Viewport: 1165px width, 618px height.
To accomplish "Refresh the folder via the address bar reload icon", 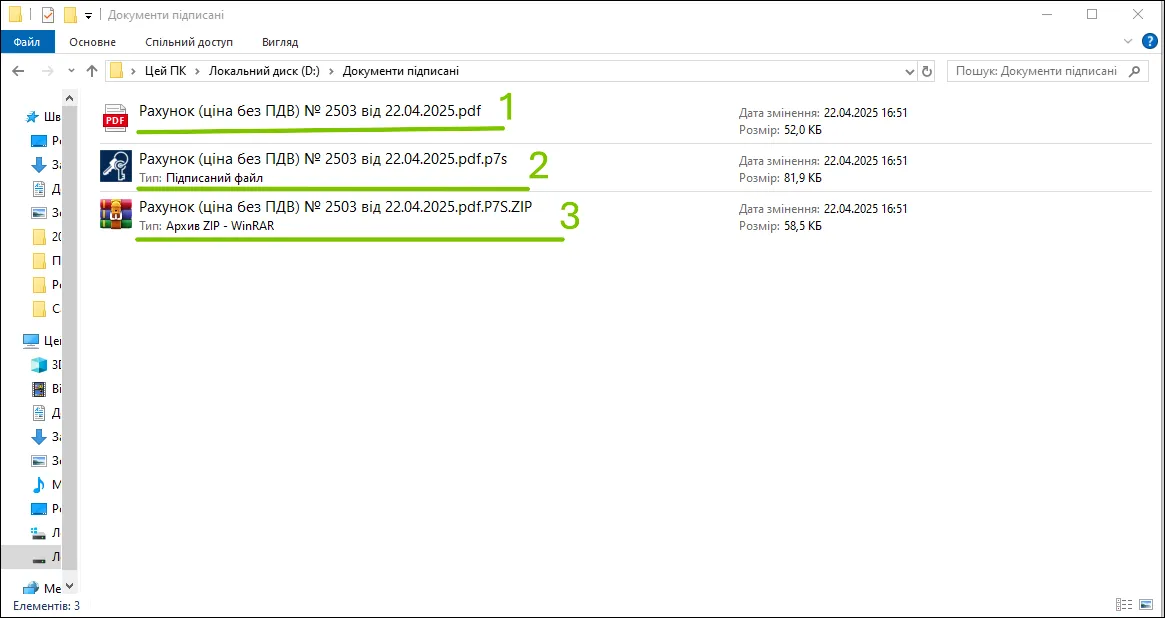I will (927, 71).
